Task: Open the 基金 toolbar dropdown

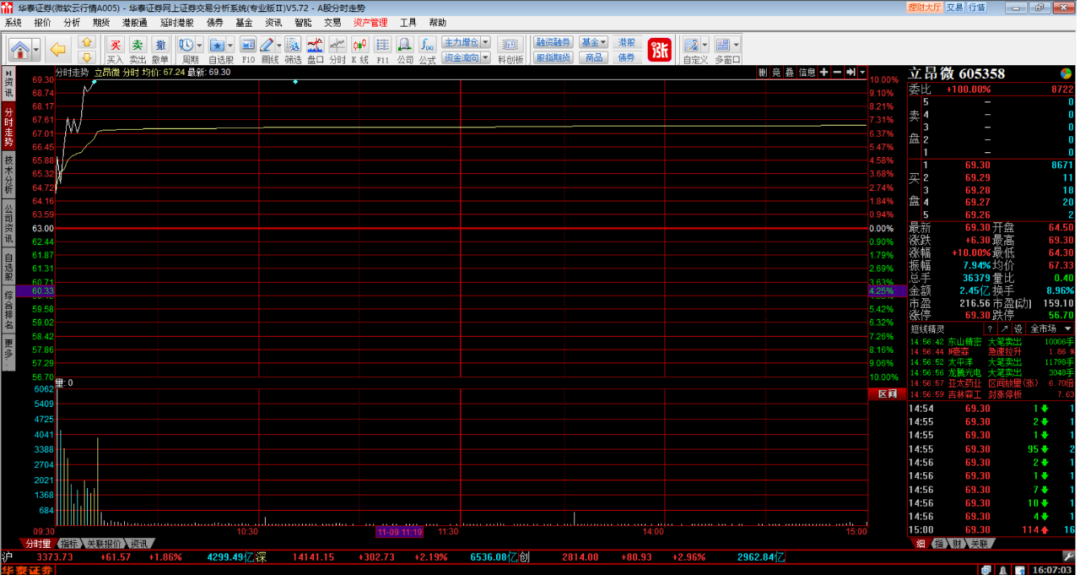Action: coord(593,43)
